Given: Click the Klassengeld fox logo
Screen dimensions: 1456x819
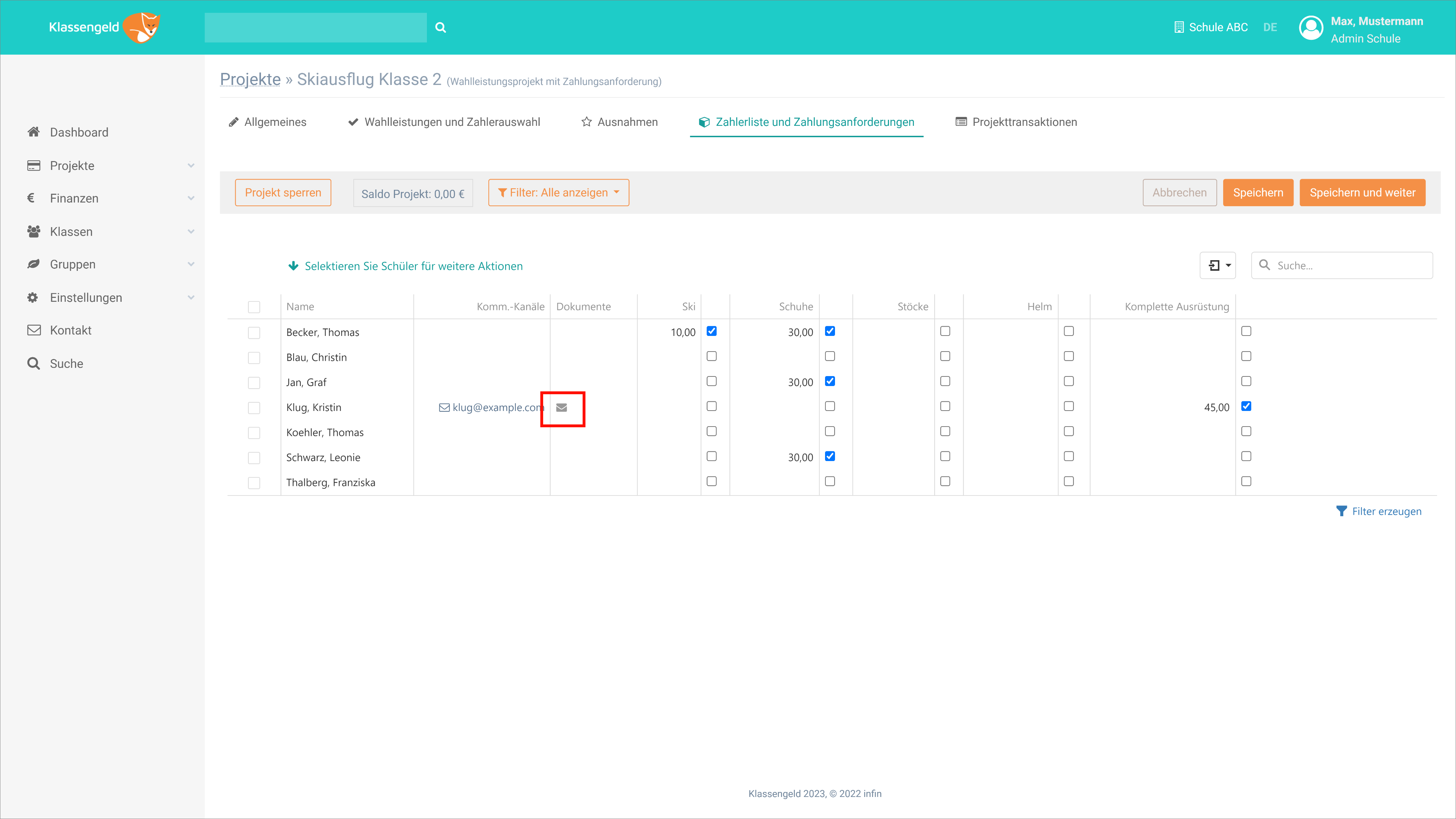Looking at the screenshot, I should click(141, 27).
